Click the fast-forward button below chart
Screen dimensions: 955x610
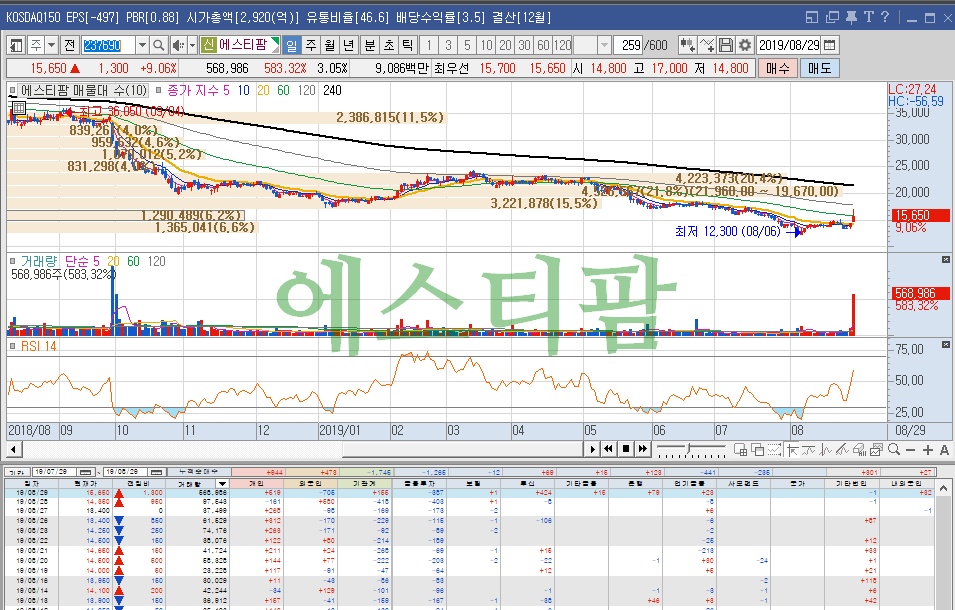tap(643, 449)
